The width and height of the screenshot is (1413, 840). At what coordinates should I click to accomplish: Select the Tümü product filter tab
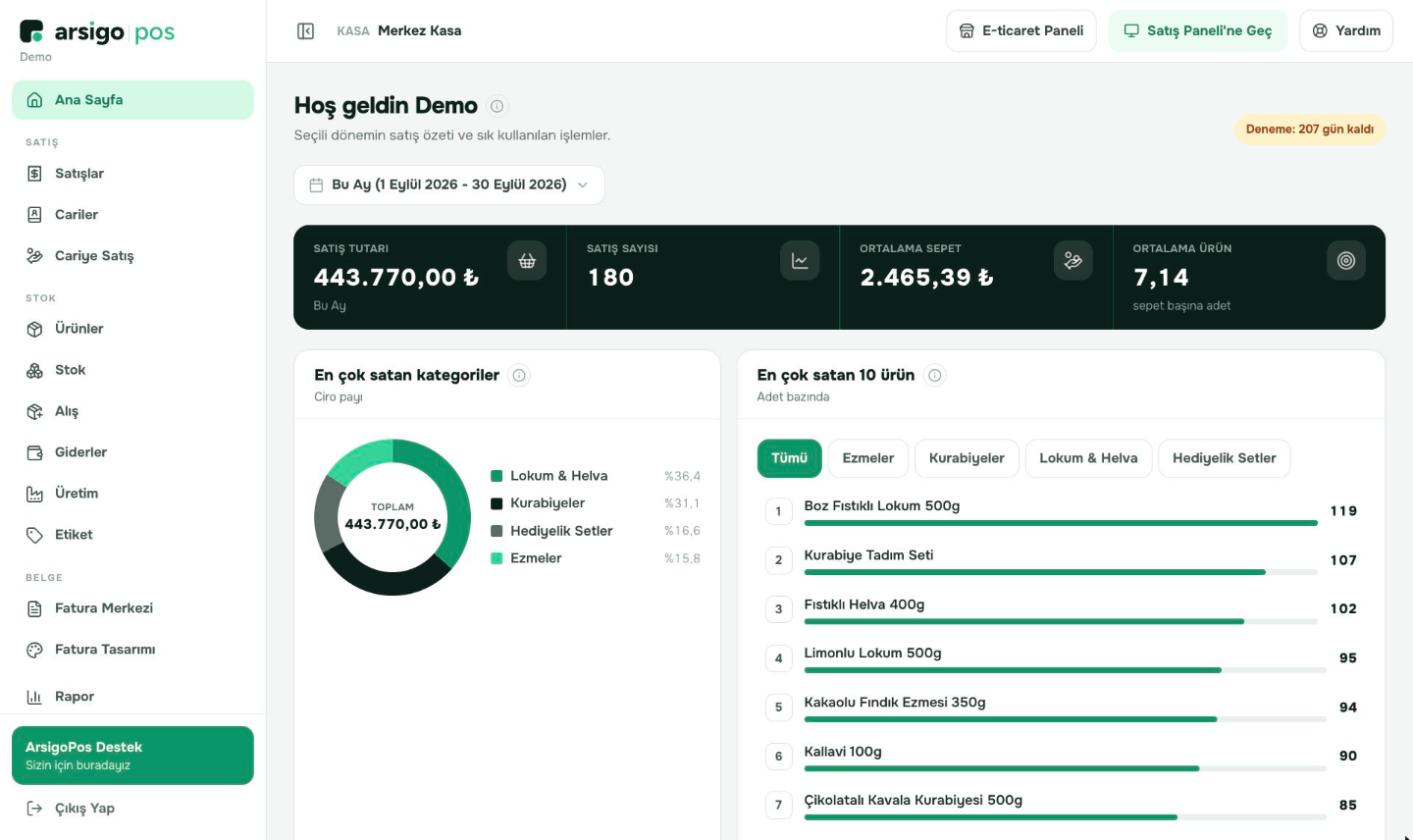[789, 458]
